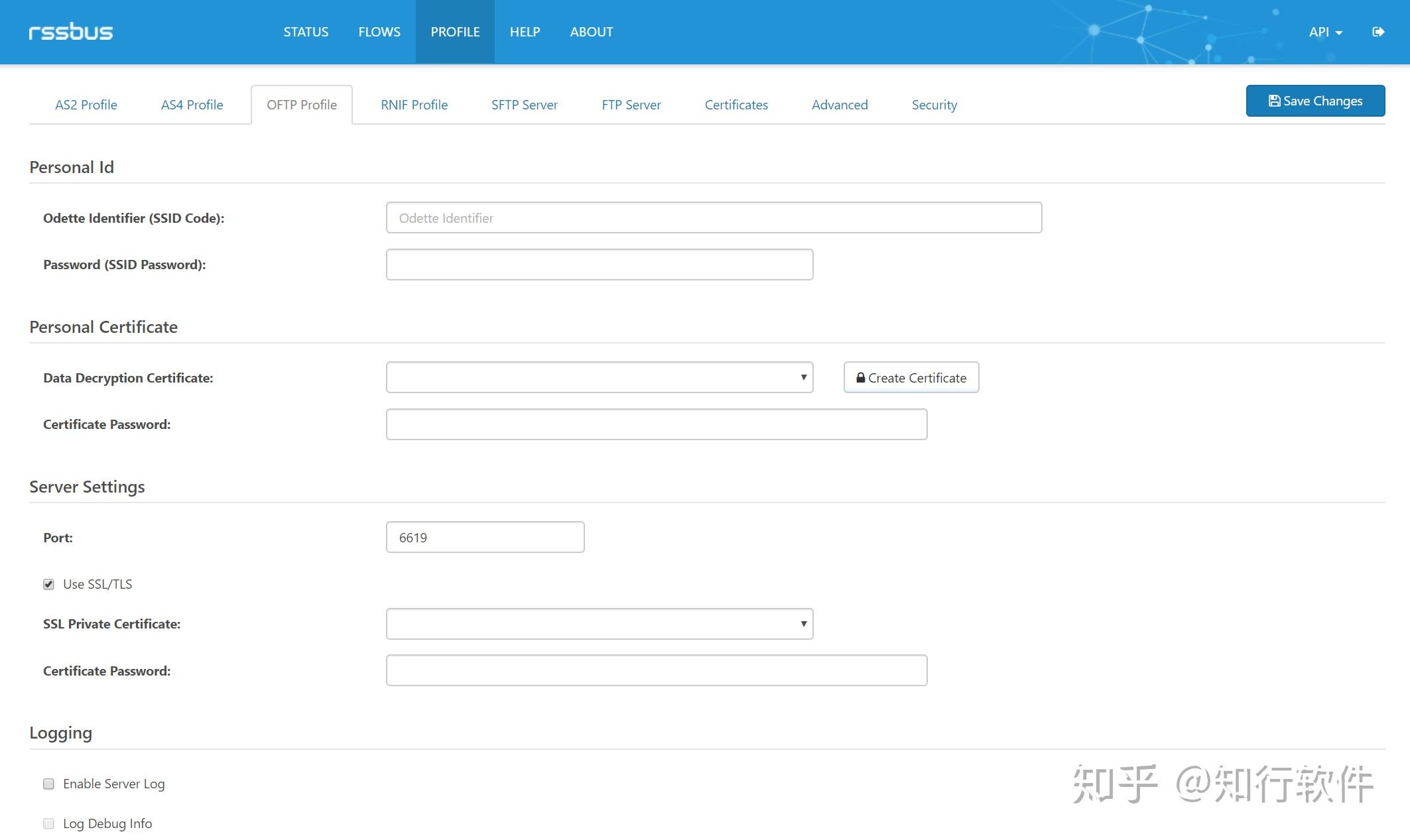1410x840 pixels.
Task: Expand SSL Private Certificate dropdown
Action: [599, 624]
